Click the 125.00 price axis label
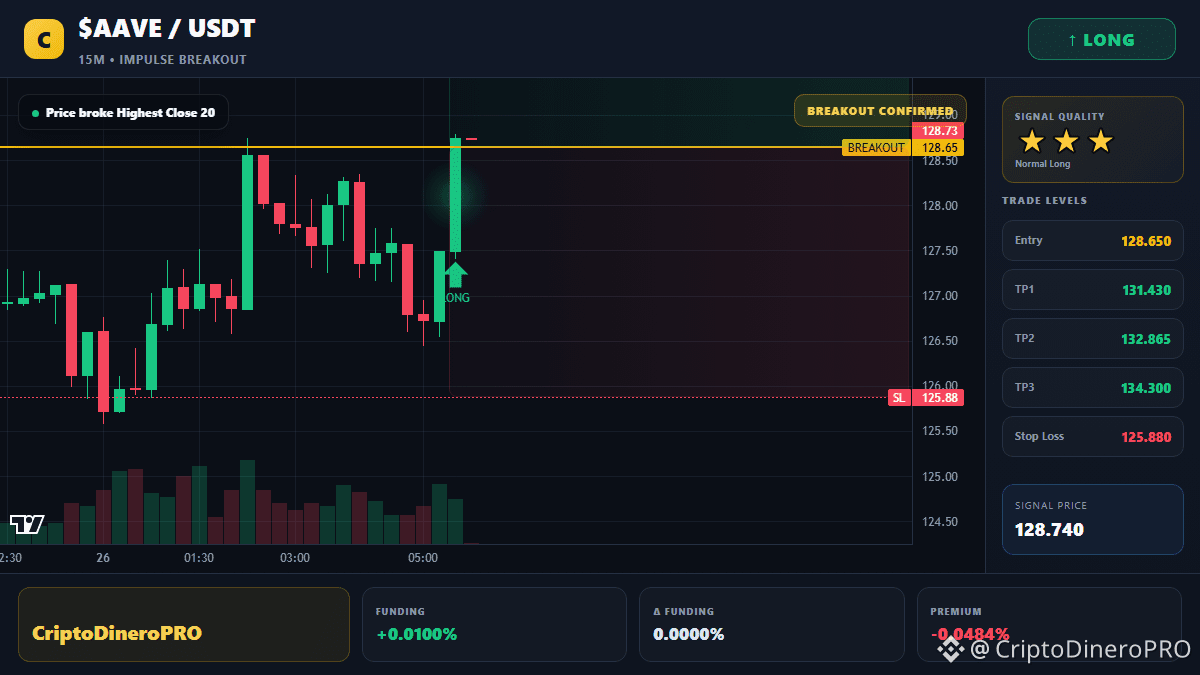1200x675 pixels. (940, 477)
